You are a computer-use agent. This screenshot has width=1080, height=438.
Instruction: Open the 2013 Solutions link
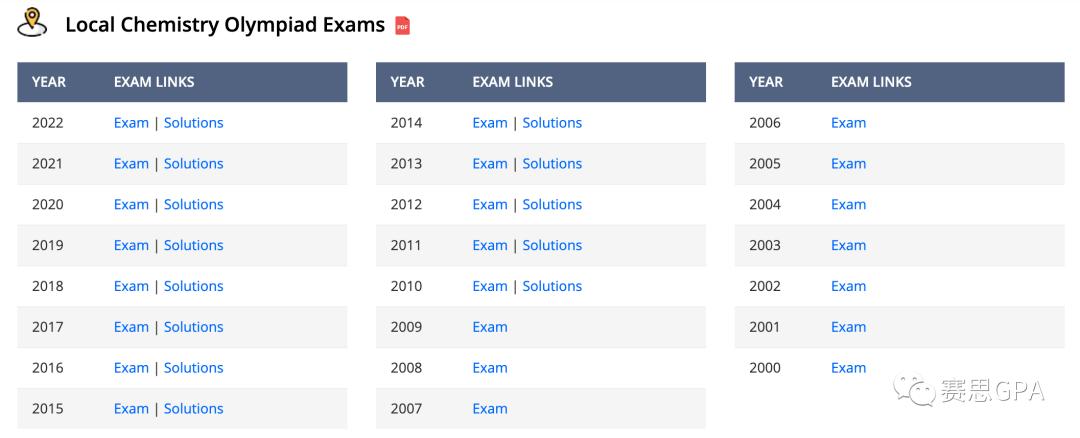click(x=552, y=164)
